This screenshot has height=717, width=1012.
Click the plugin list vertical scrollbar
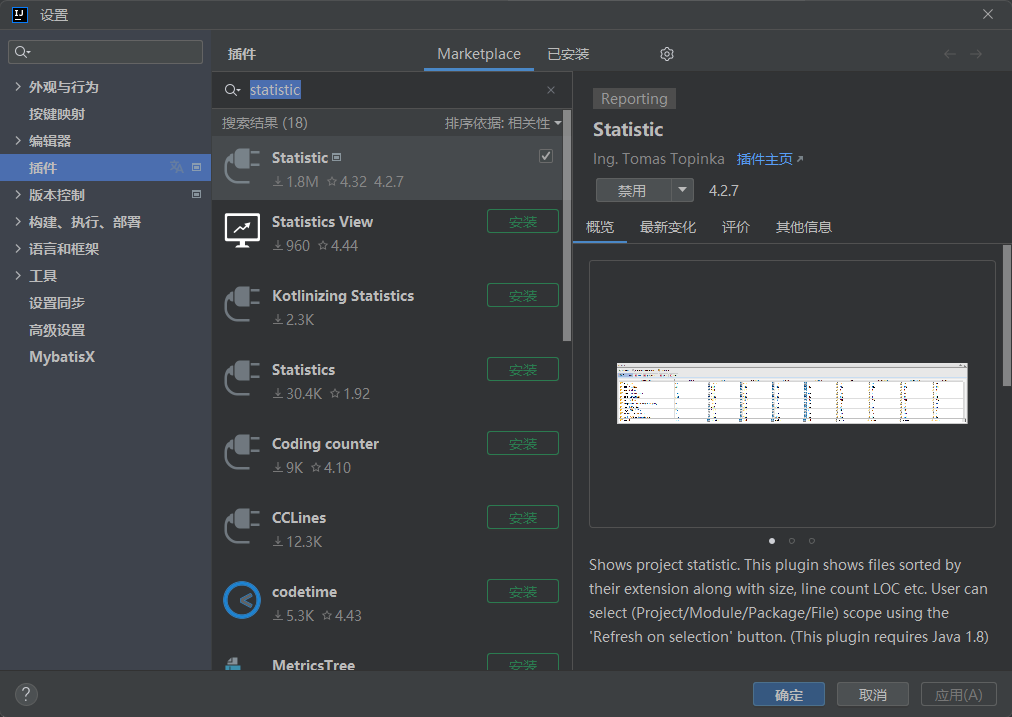point(567,230)
